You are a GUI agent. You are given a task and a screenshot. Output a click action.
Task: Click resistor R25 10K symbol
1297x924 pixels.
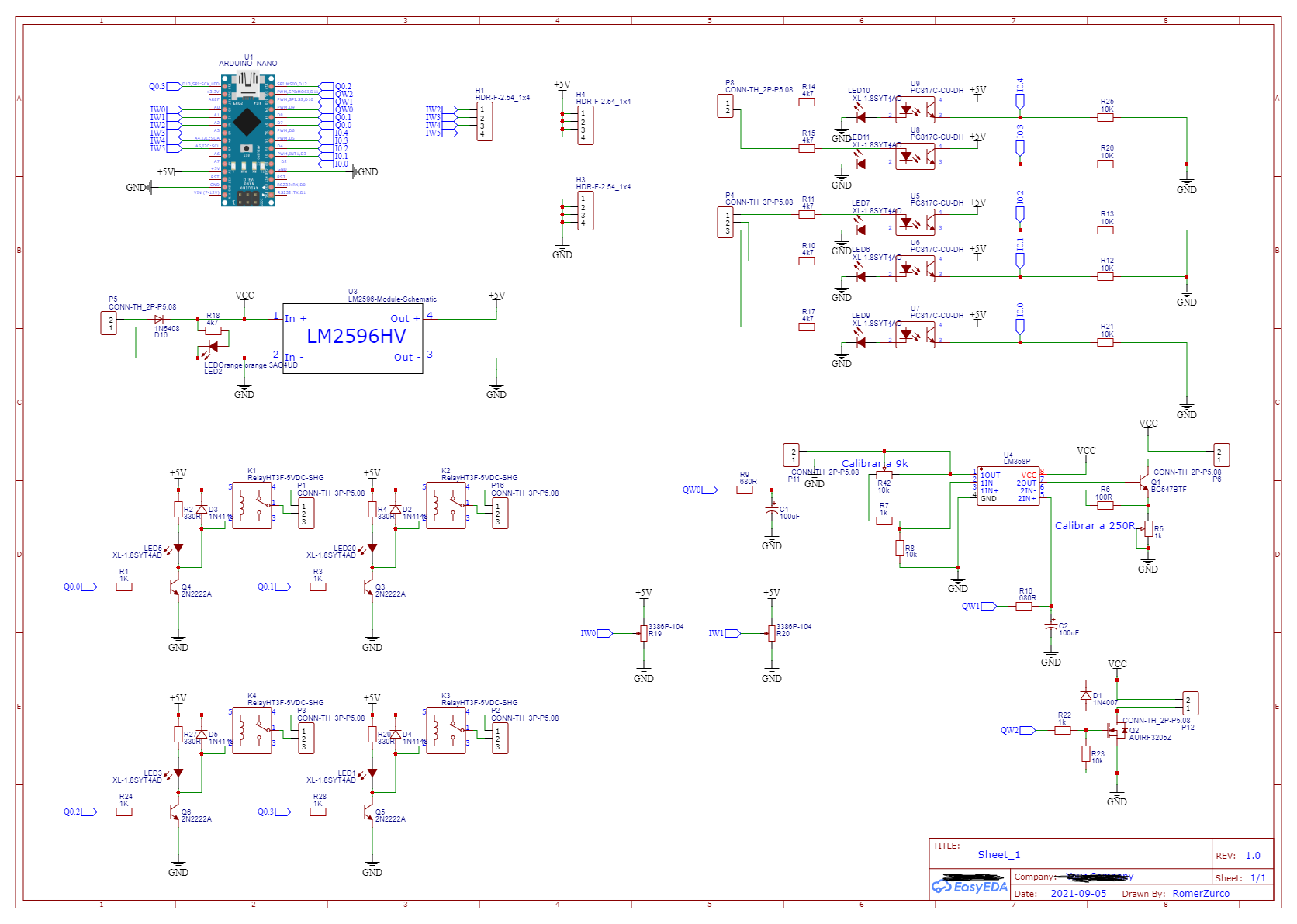pos(1105,117)
